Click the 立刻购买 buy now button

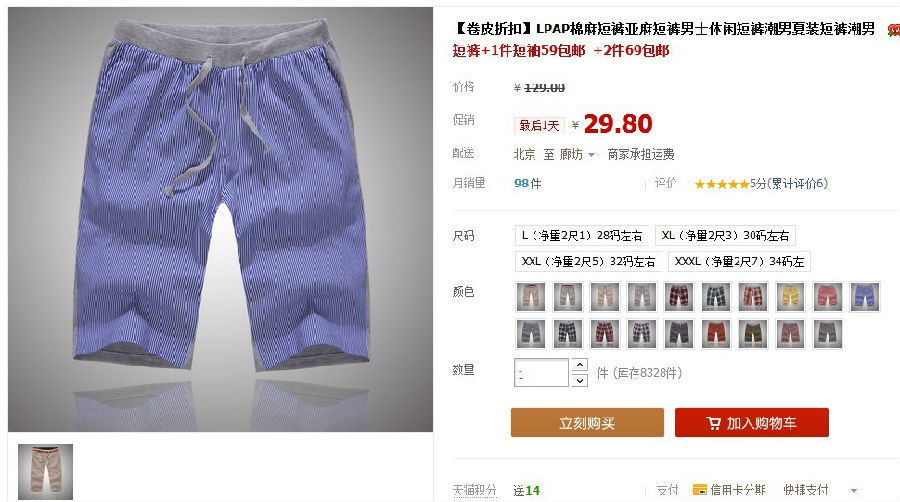587,423
